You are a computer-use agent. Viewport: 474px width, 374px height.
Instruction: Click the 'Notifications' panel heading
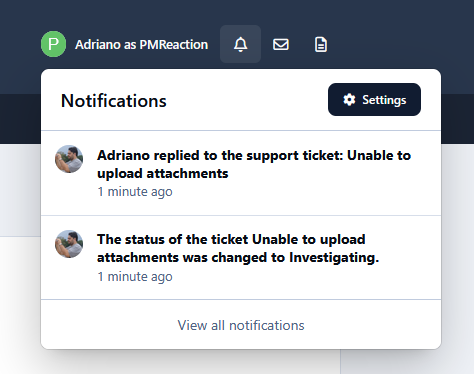pyautogui.click(x=114, y=101)
